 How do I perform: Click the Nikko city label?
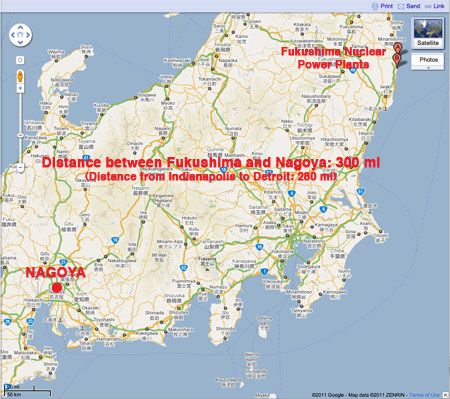[287, 123]
